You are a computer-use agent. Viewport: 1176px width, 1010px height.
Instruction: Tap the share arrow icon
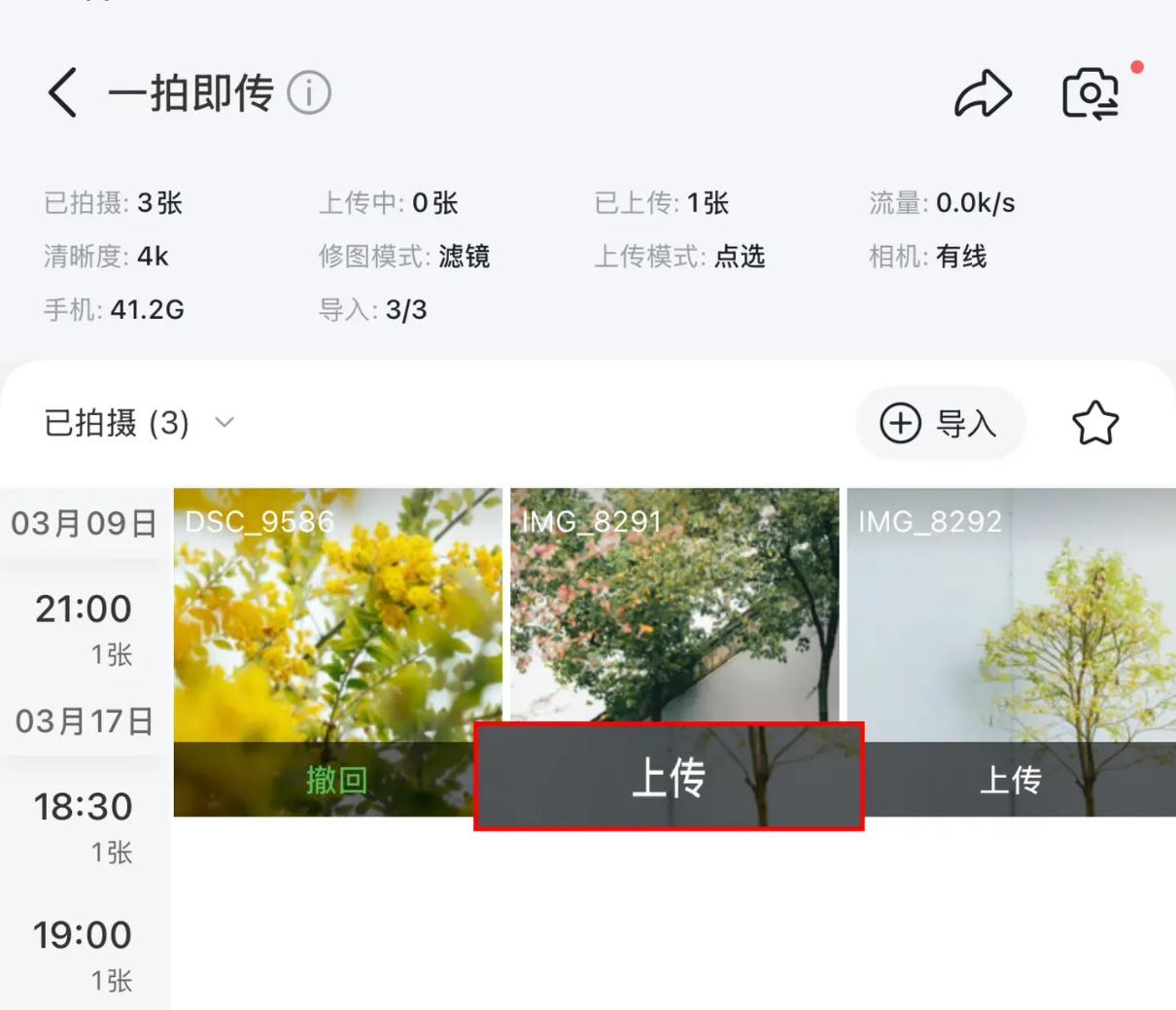click(983, 93)
